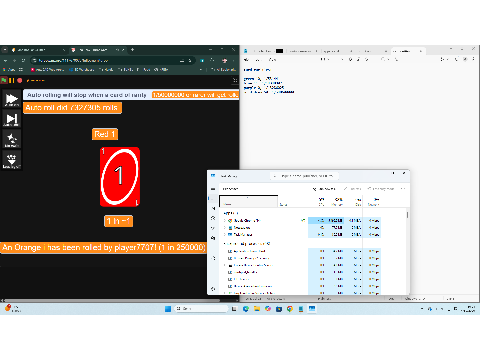Click the red 1 card
This screenshot has width=480, height=360.
click(x=120, y=177)
